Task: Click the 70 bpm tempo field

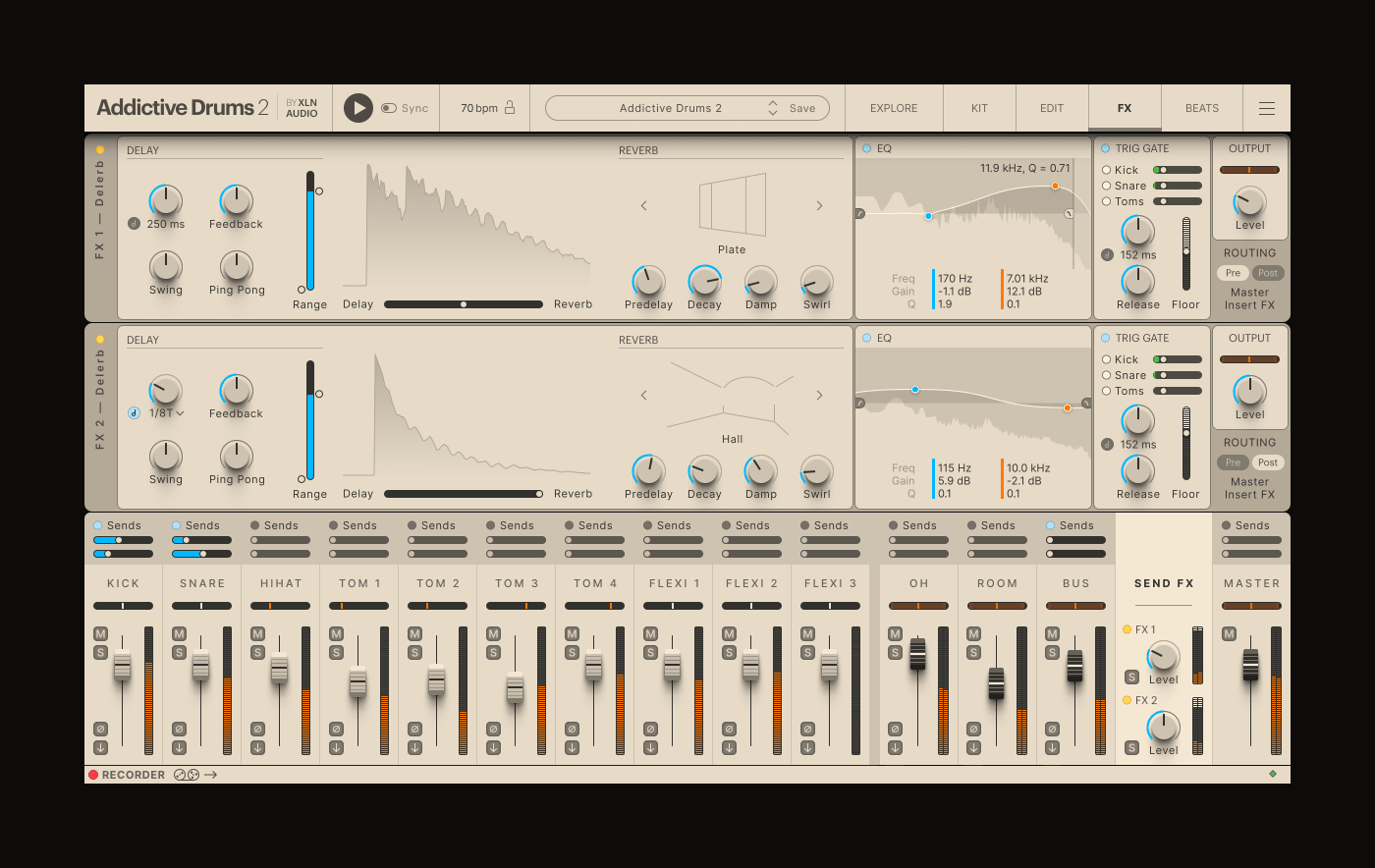Action: point(479,108)
